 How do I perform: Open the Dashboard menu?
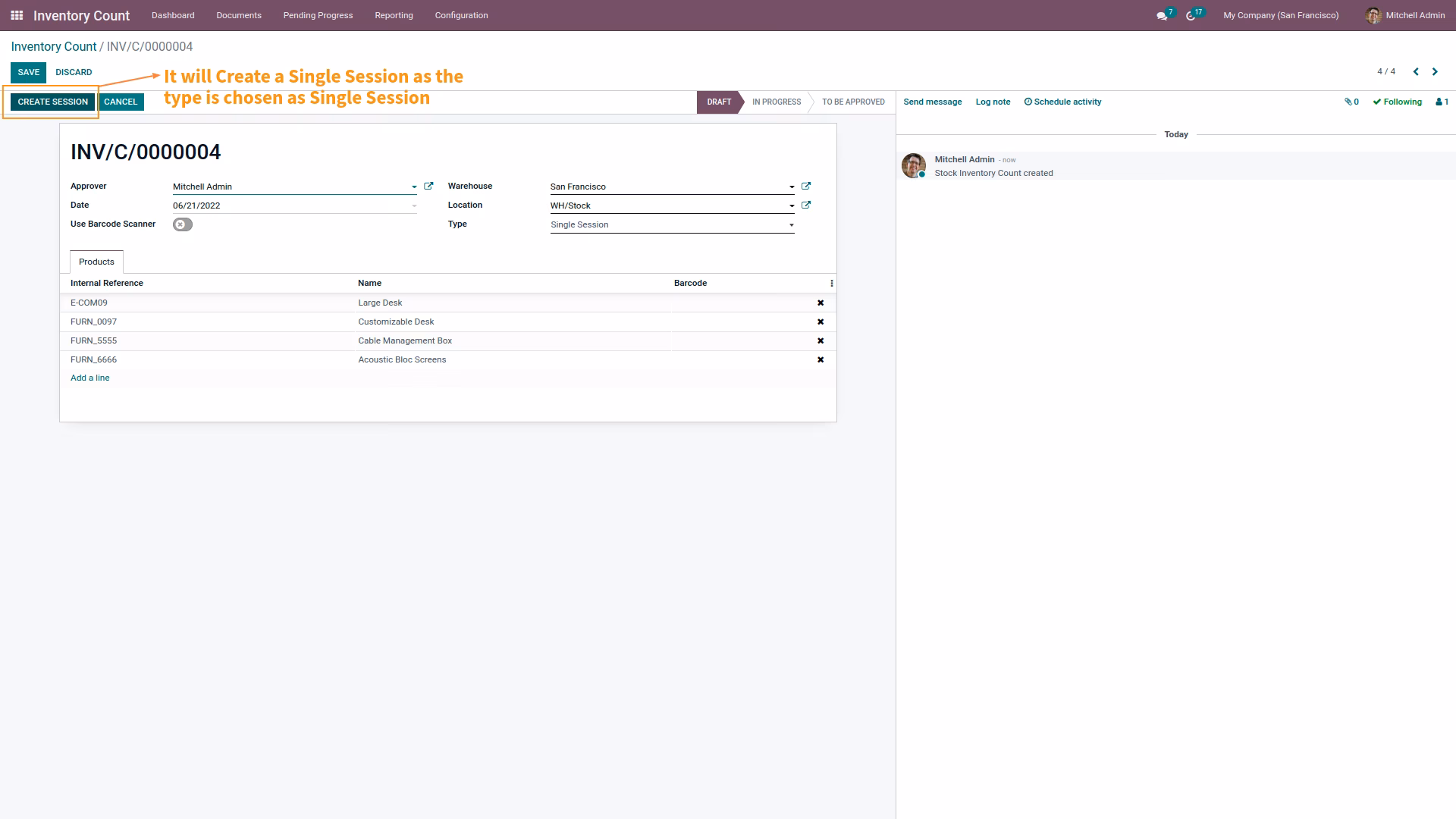[173, 15]
